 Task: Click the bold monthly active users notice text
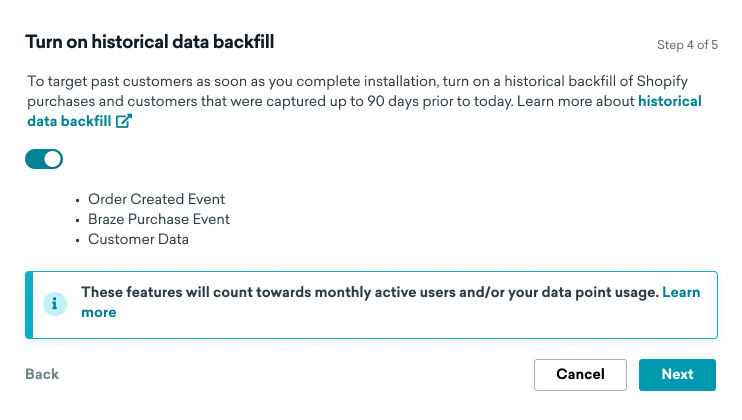point(370,292)
